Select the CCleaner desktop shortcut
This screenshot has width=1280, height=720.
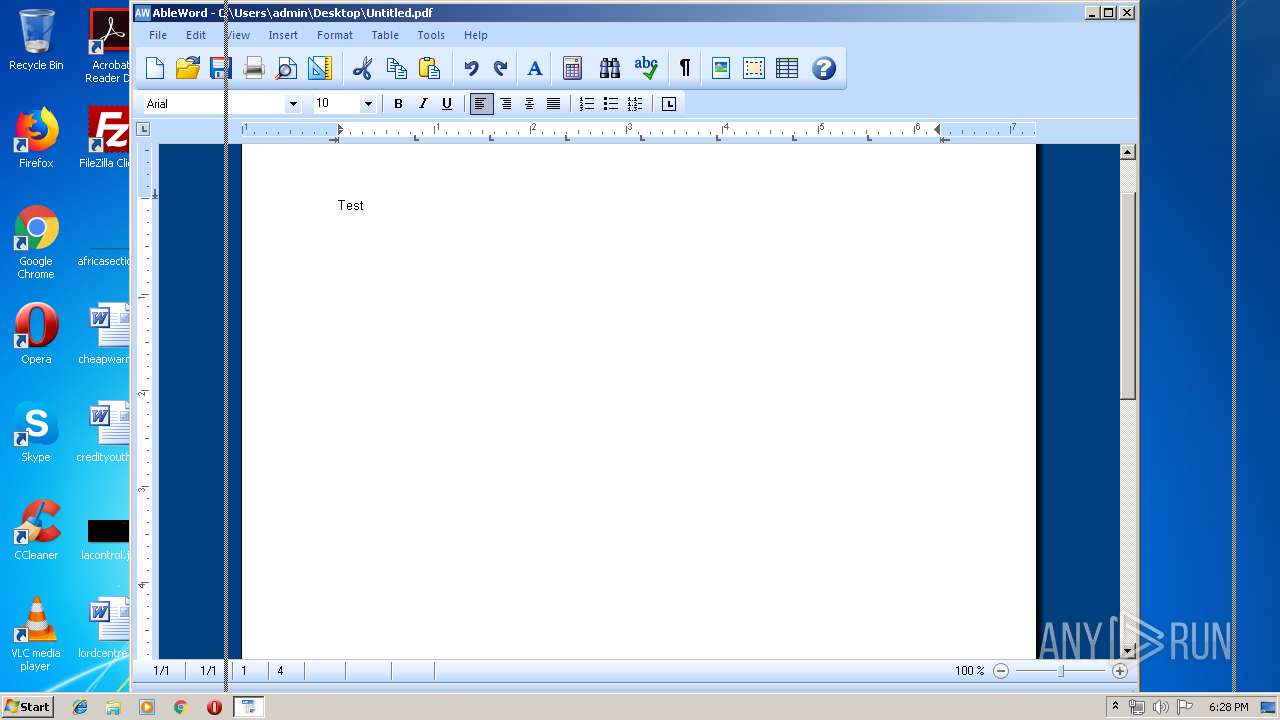click(x=36, y=530)
